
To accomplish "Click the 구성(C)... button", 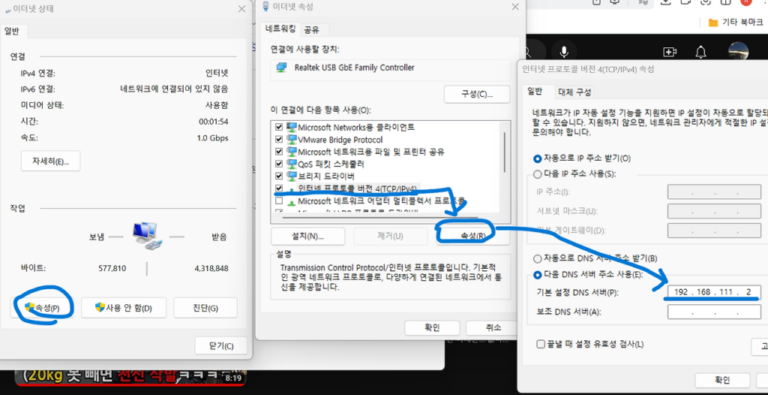I will click(477, 94).
